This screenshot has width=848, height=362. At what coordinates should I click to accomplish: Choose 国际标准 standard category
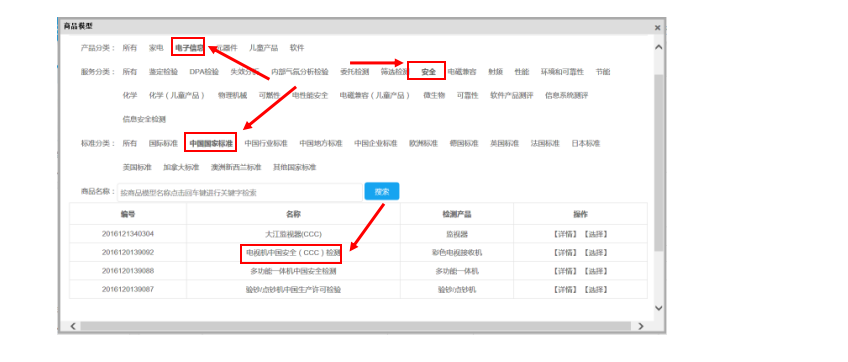pyautogui.click(x=163, y=143)
